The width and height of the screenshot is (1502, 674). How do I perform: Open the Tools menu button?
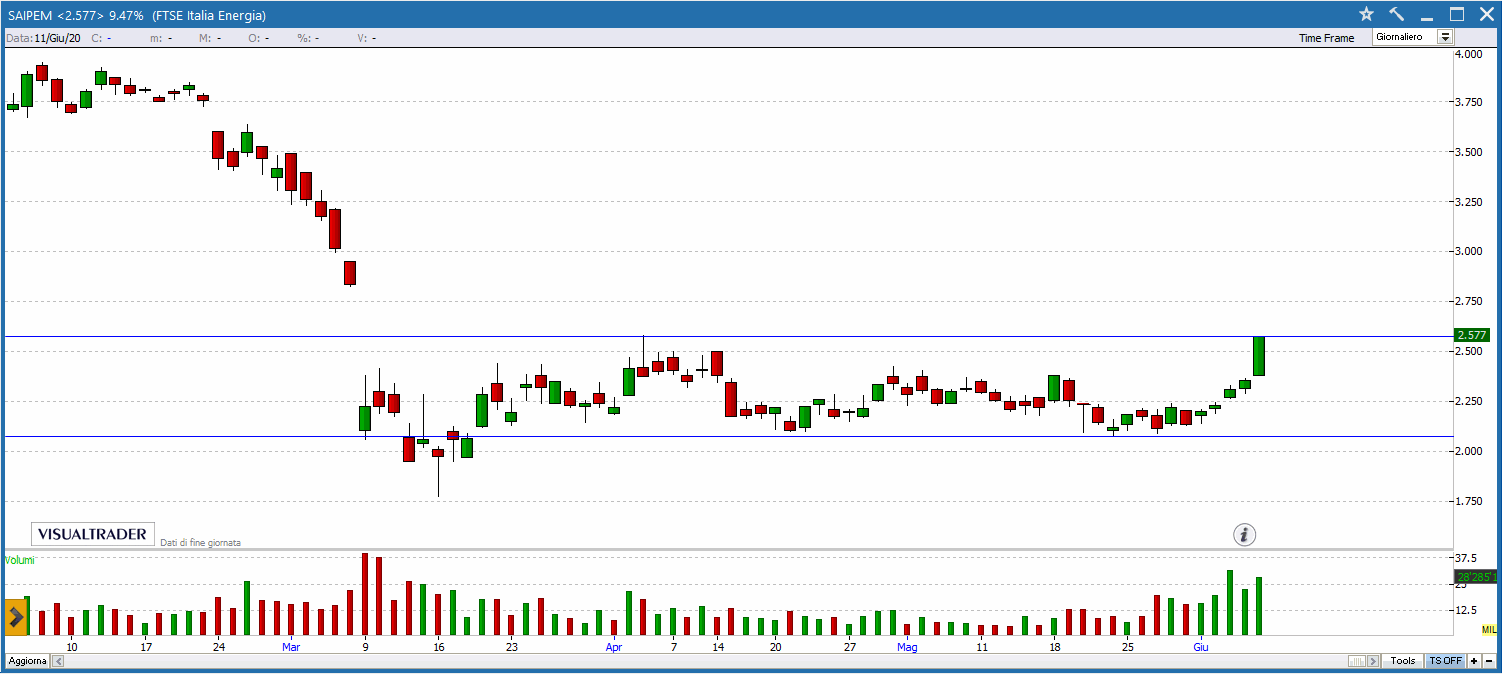pyautogui.click(x=1403, y=661)
